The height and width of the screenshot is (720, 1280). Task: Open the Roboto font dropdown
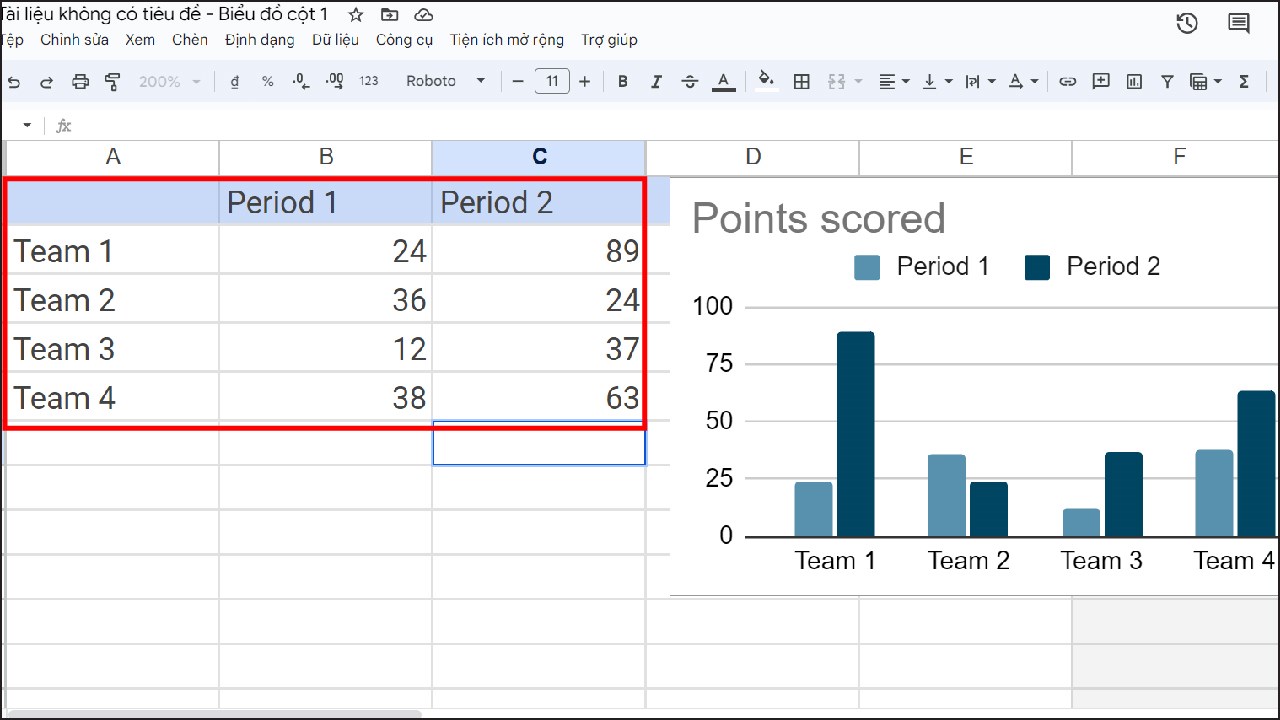click(445, 82)
